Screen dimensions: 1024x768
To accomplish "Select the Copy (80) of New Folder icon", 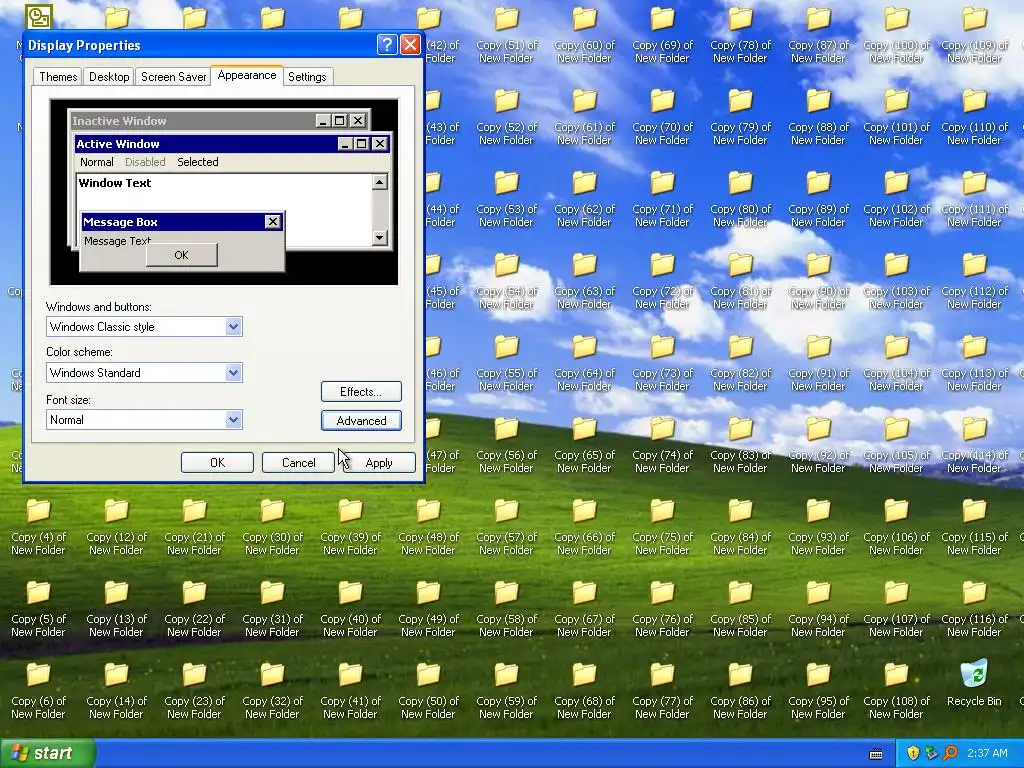I will pos(740,200).
